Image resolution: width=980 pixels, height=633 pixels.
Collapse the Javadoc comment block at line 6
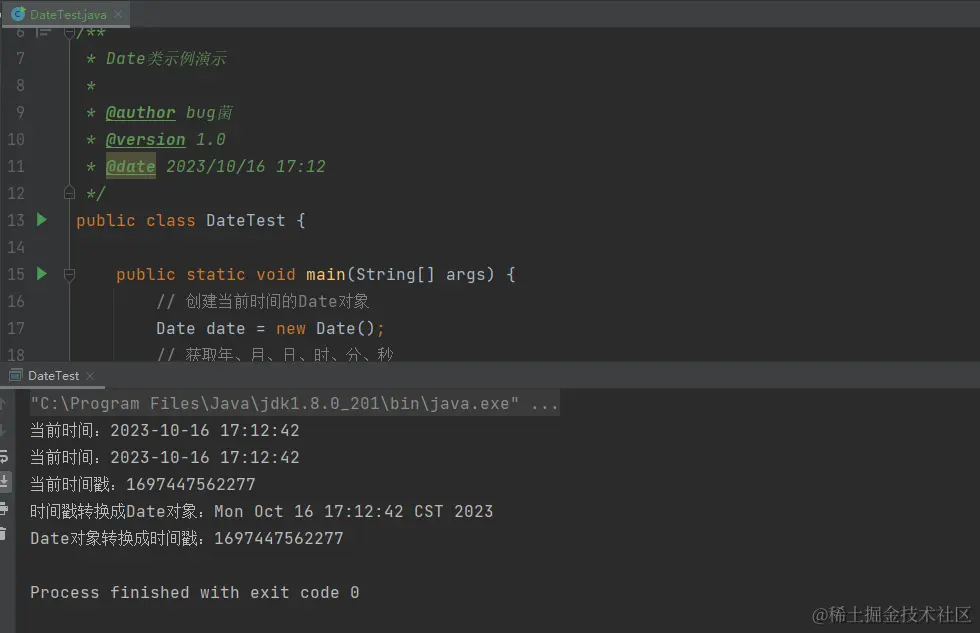[69, 32]
